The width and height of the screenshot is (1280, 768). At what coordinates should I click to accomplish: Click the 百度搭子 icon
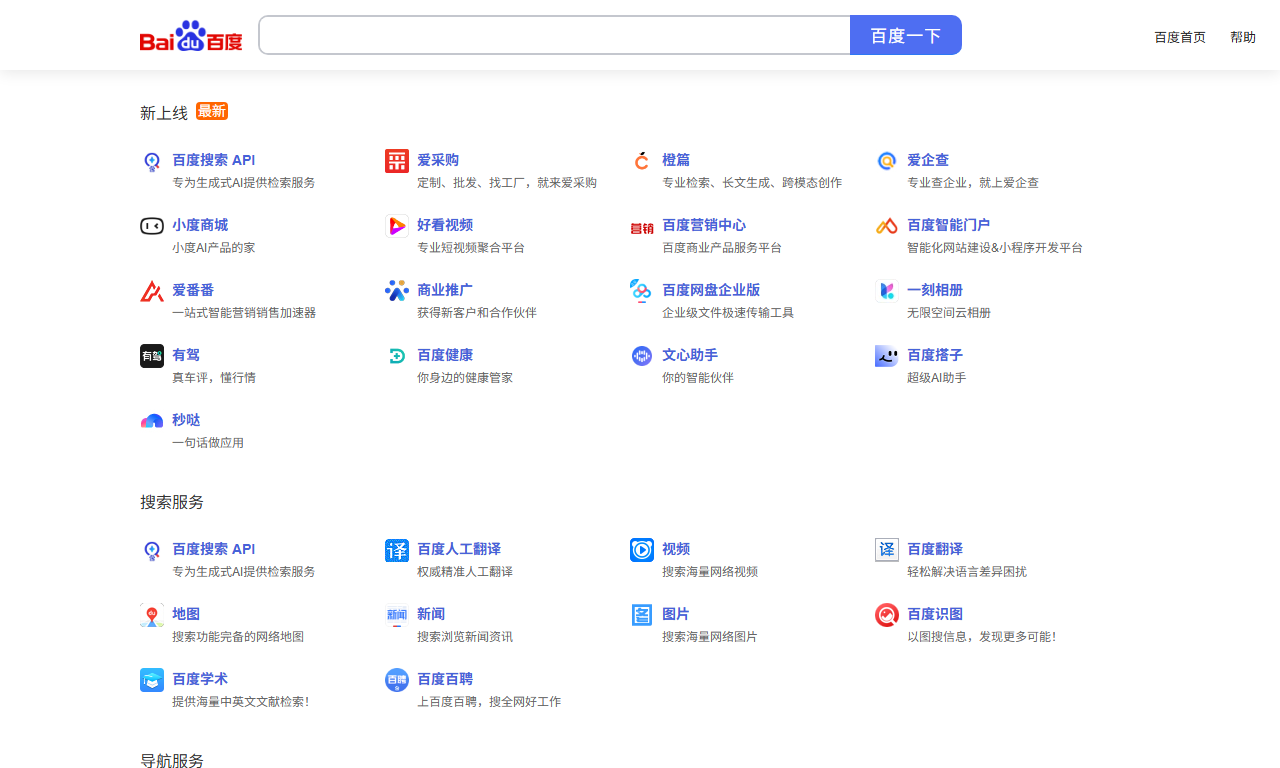coord(887,356)
